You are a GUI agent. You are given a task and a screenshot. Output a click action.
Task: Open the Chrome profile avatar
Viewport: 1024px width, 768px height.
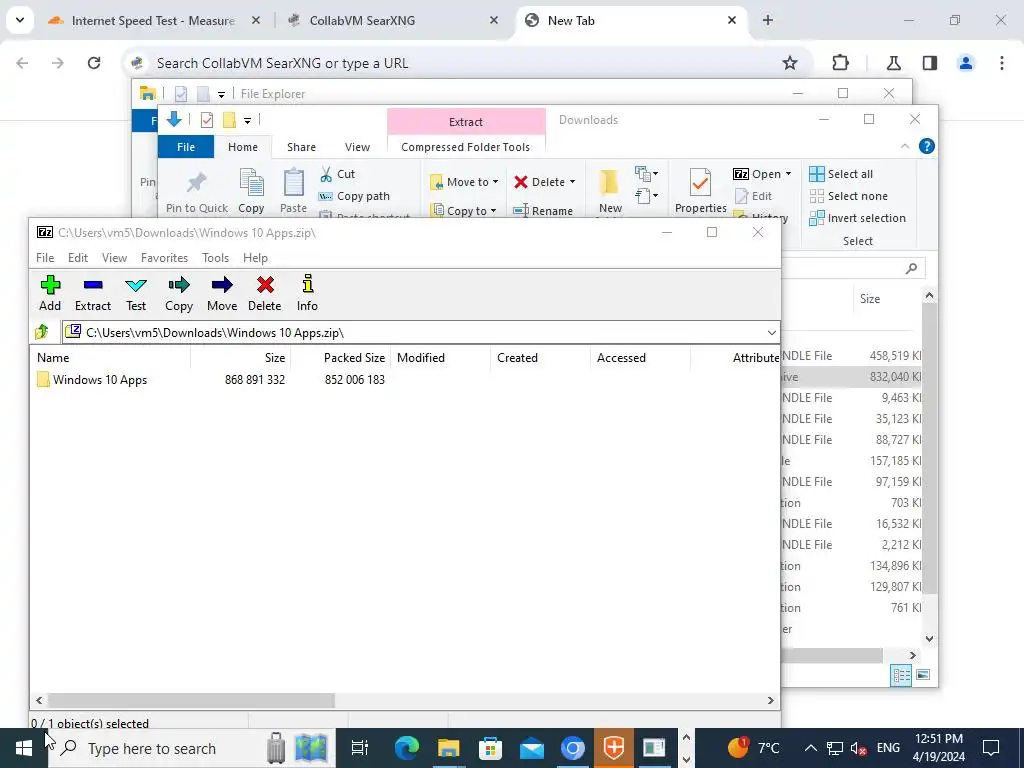(965, 63)
